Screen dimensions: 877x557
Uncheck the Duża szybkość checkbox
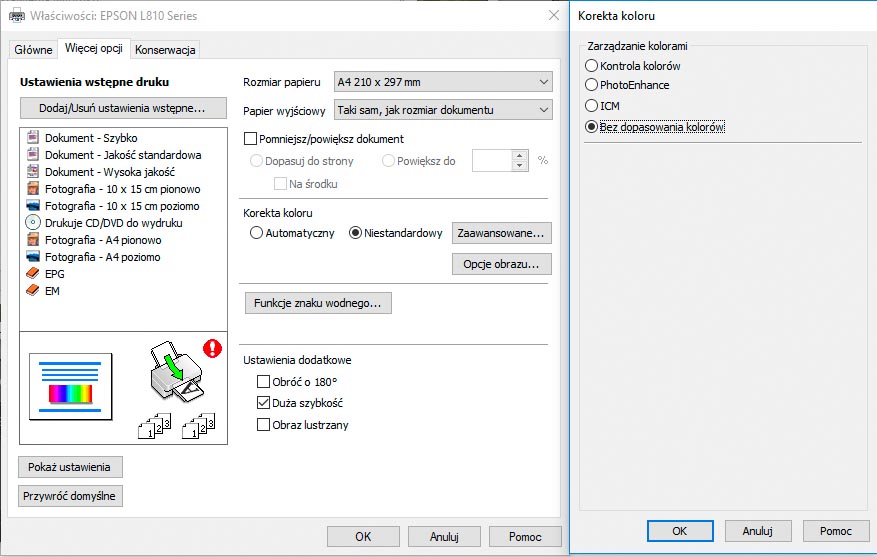(263, 403)
